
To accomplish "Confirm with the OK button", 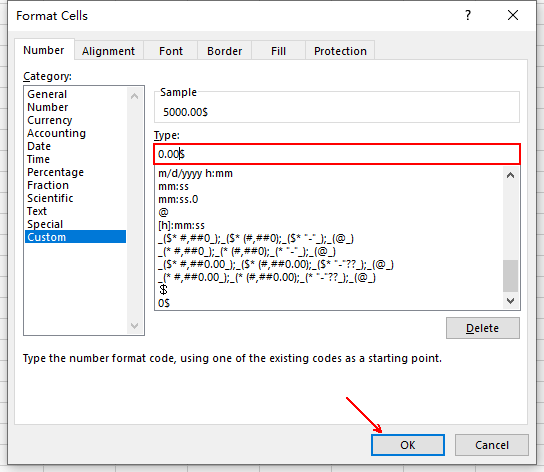I will click(x=408, y=445).
